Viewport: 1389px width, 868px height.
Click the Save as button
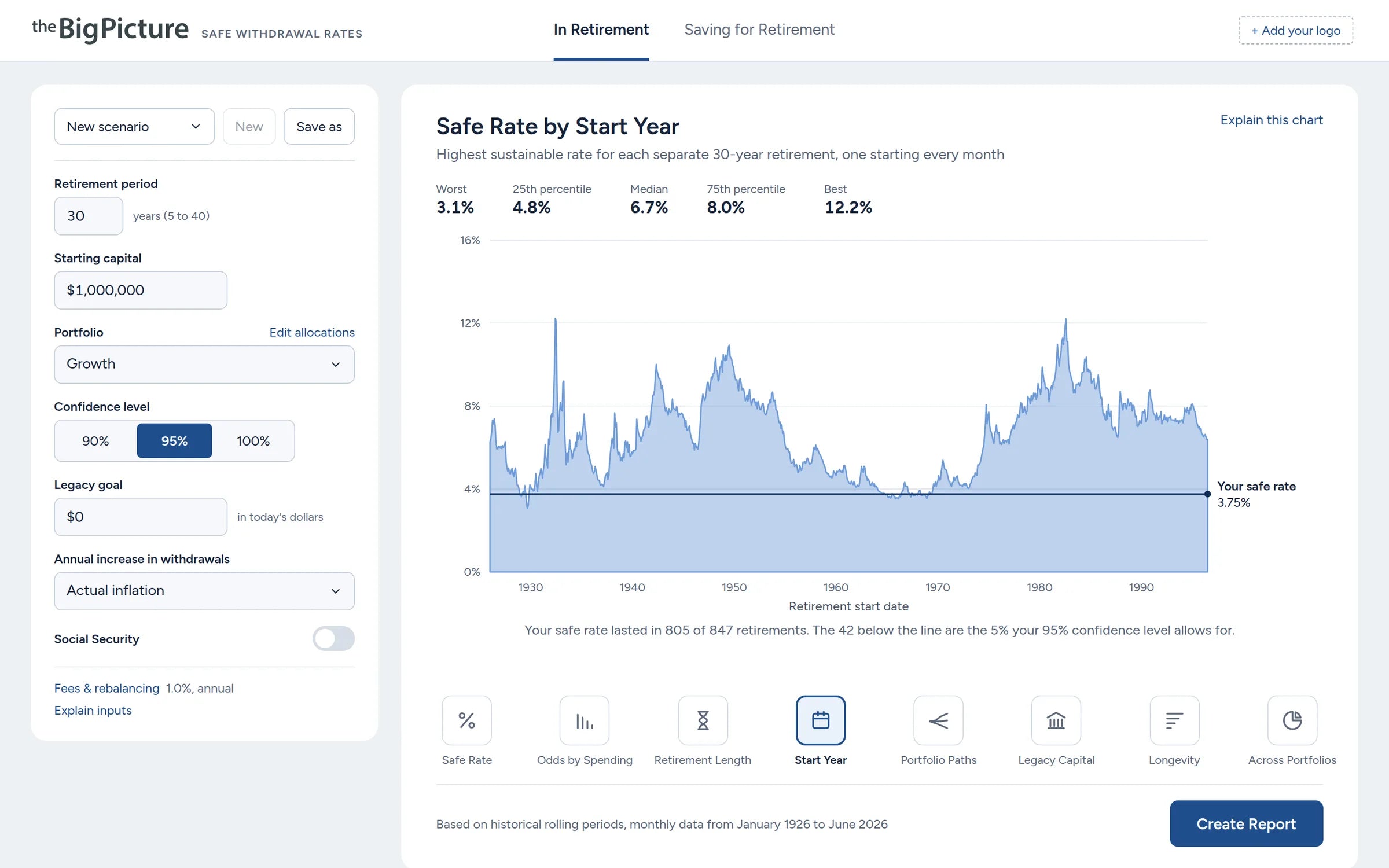point(319,126)
